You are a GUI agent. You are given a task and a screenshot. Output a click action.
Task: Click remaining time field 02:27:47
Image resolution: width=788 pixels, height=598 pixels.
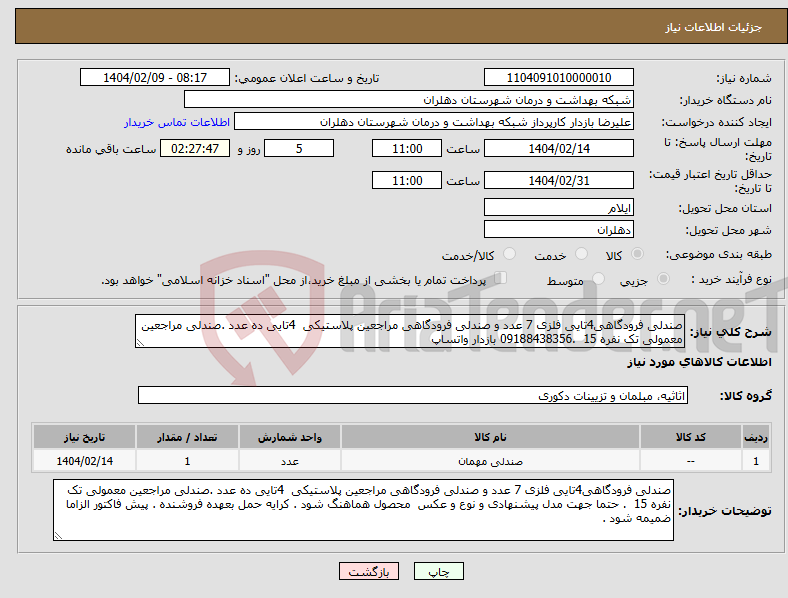pos(195,148)
